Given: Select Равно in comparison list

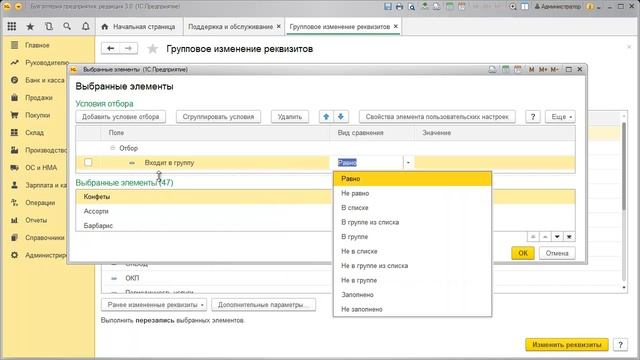Looking at the screenshot, I should coord(412,179).
